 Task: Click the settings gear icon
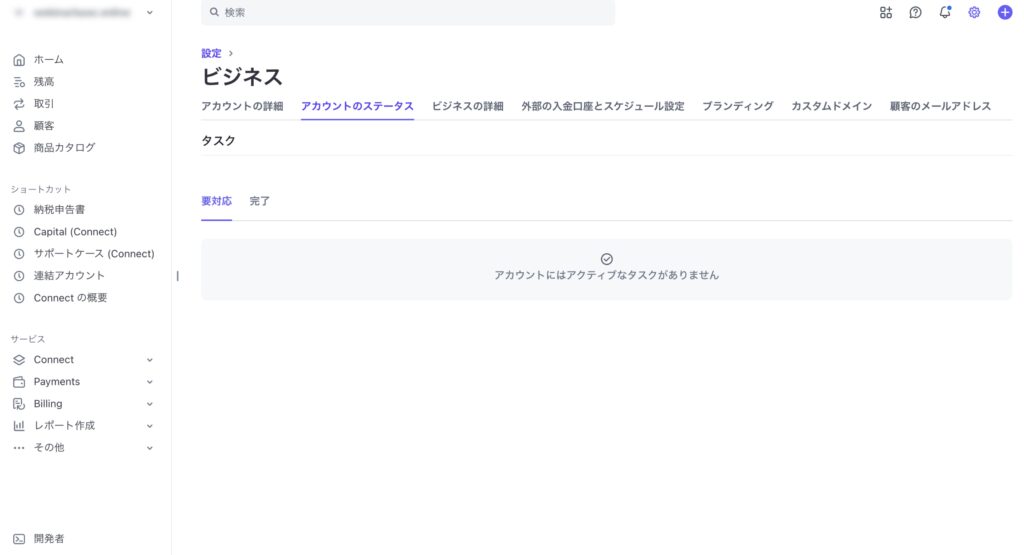pyautogui.click(x=974, y=13)
